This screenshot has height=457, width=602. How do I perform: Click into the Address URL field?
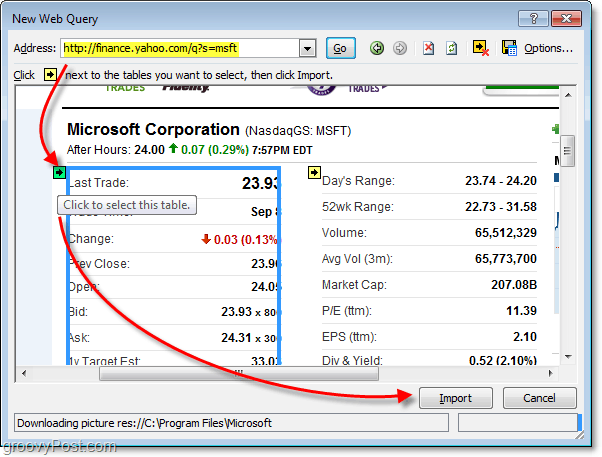tap(180, 48)
